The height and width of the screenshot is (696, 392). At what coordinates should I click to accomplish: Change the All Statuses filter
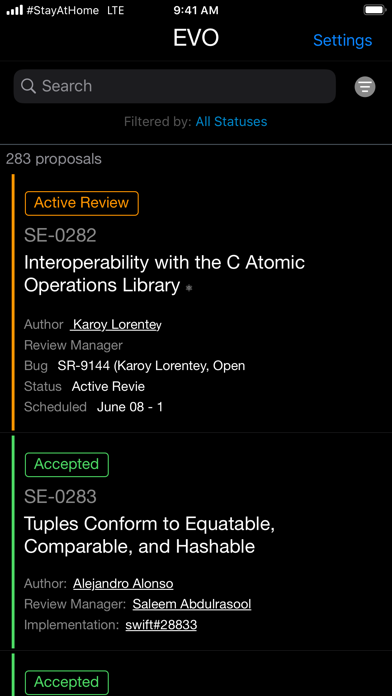[231, 122]
